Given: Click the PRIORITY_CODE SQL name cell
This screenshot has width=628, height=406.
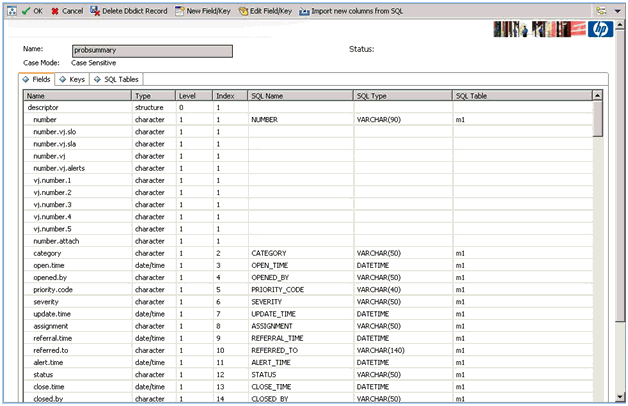Looking at the screenshot, I should 278,289.
